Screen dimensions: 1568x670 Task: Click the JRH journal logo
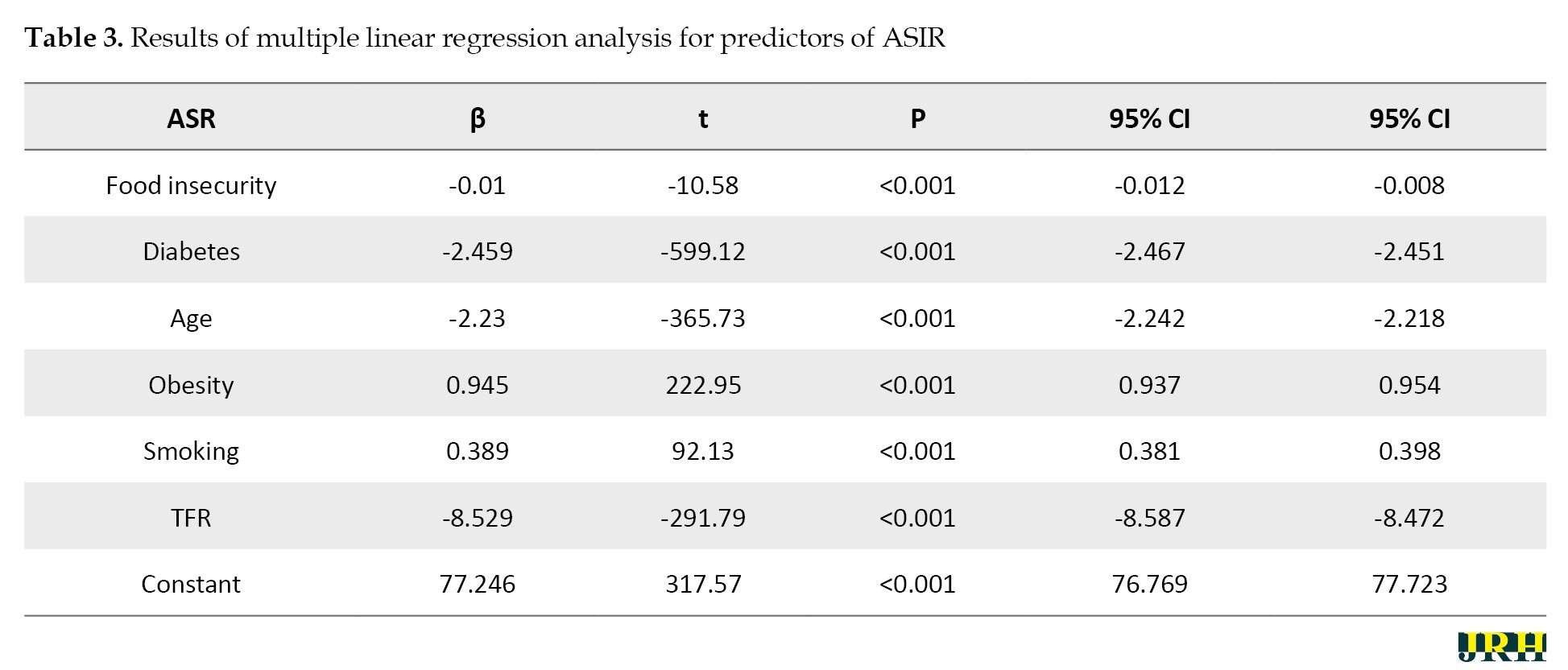pos(1501,647)
